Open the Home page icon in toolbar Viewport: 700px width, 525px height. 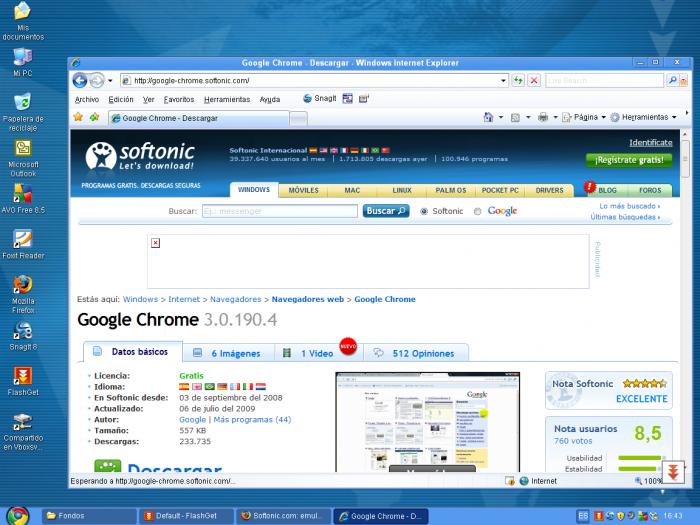click(x=488, y=117)
